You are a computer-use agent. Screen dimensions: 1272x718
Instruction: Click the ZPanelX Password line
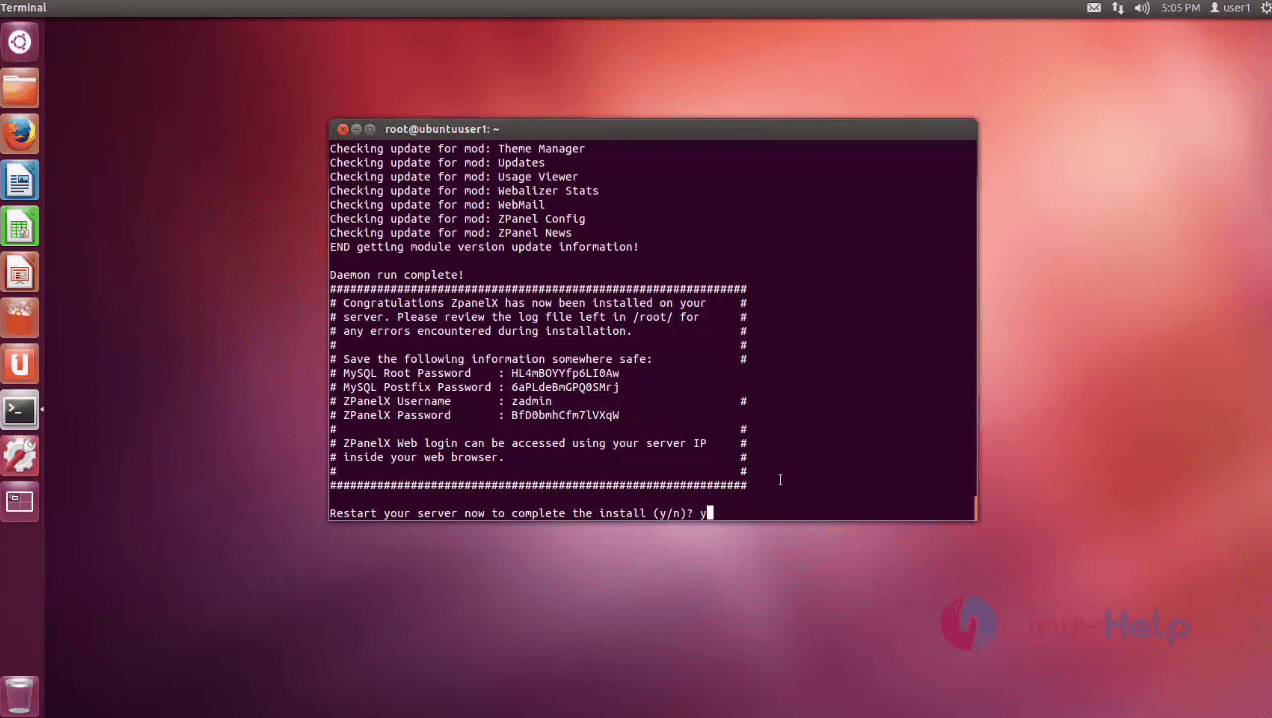coord(475,415)
